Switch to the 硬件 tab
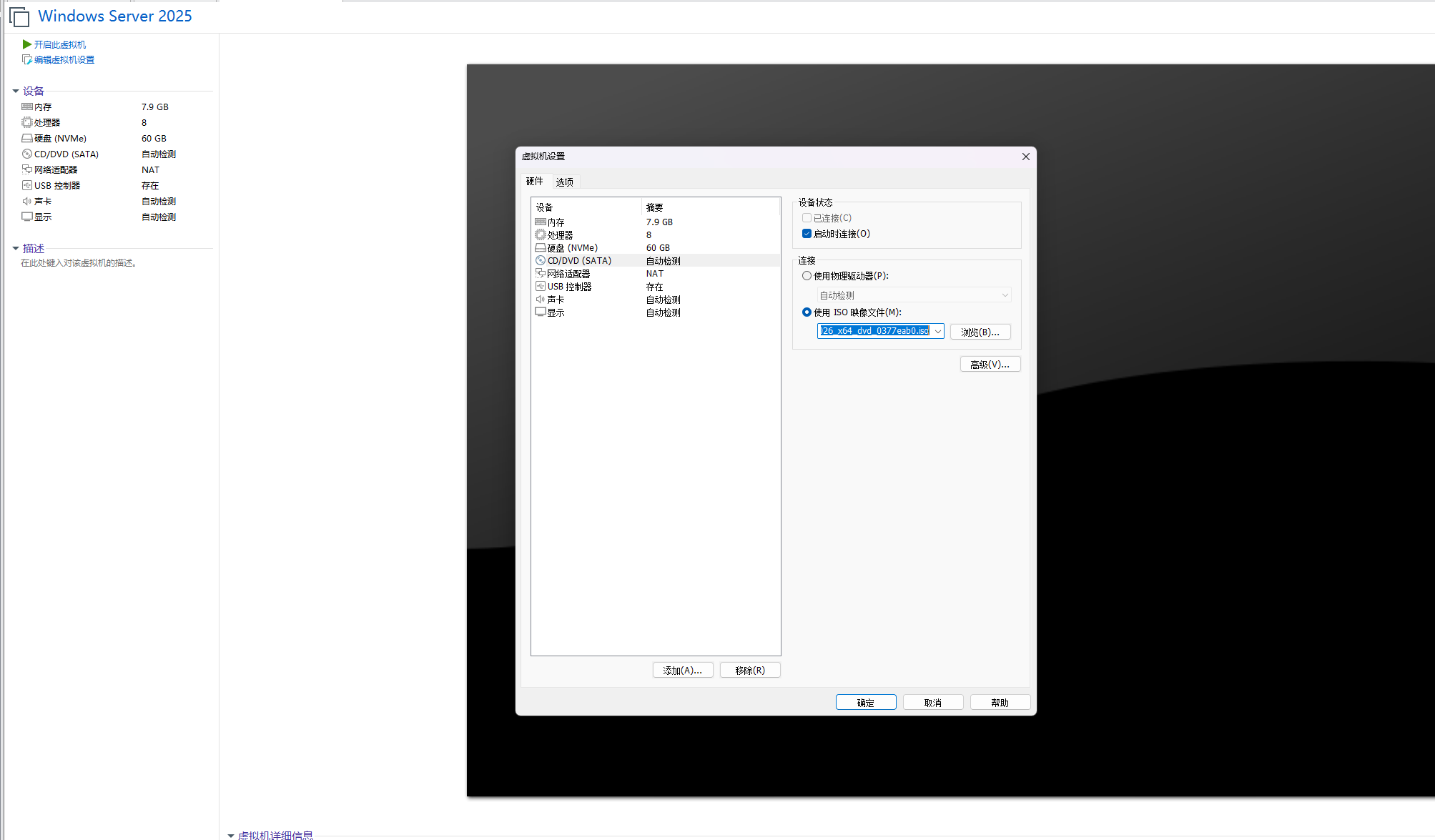Viewport: 1435px width, 840px height. pos(534,182)
